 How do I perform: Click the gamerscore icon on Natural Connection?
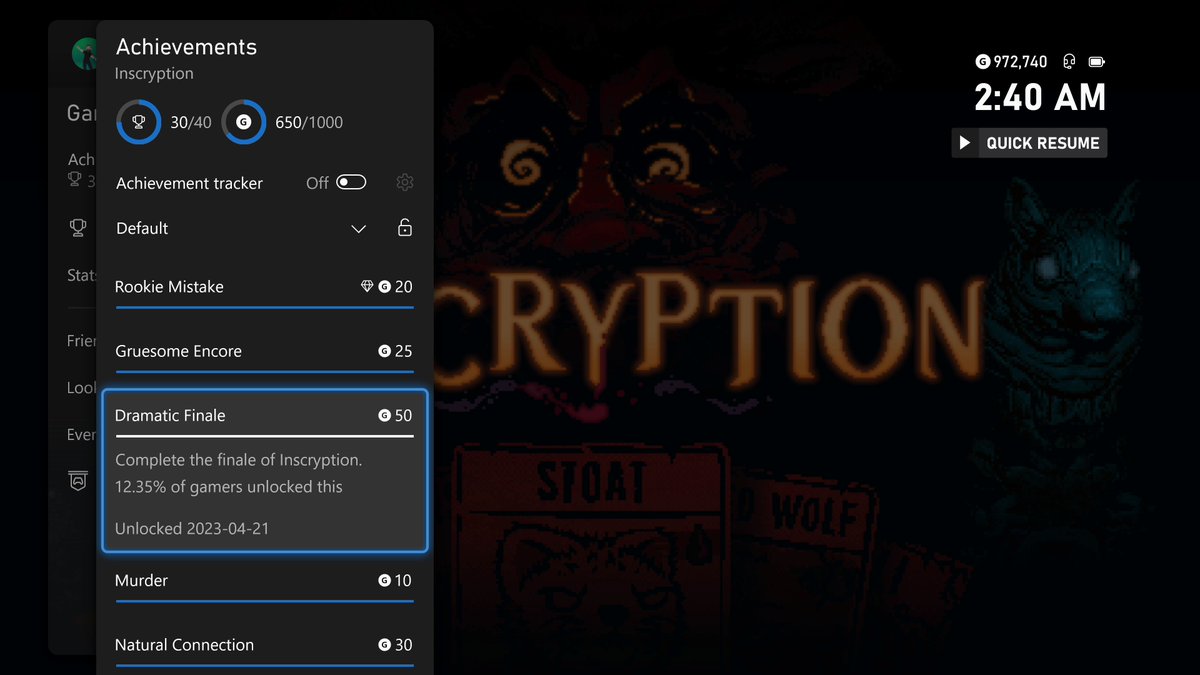click(x=384, y=645)
